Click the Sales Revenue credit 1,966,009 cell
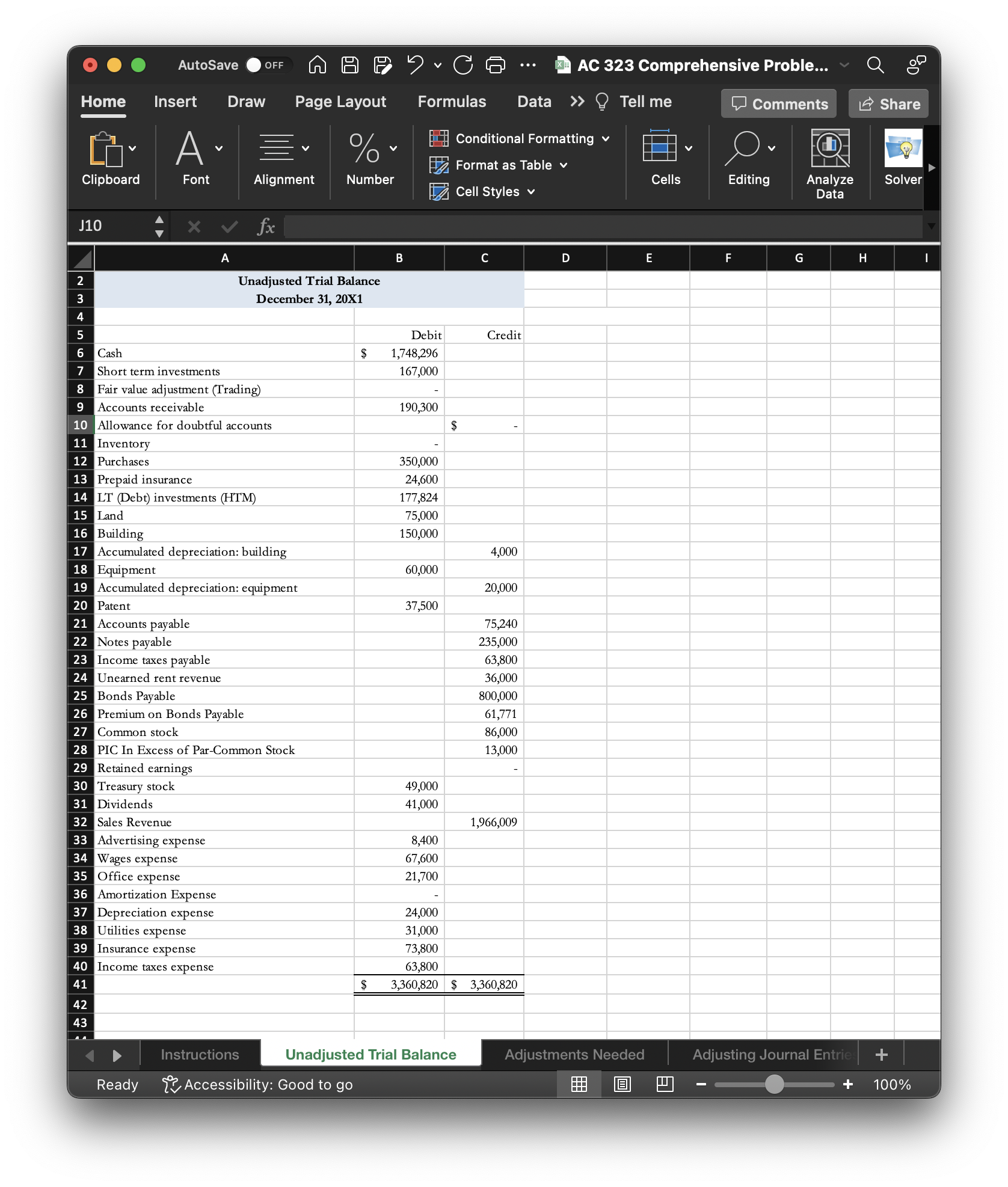Screen dimensions: 1008x1187 484,822
